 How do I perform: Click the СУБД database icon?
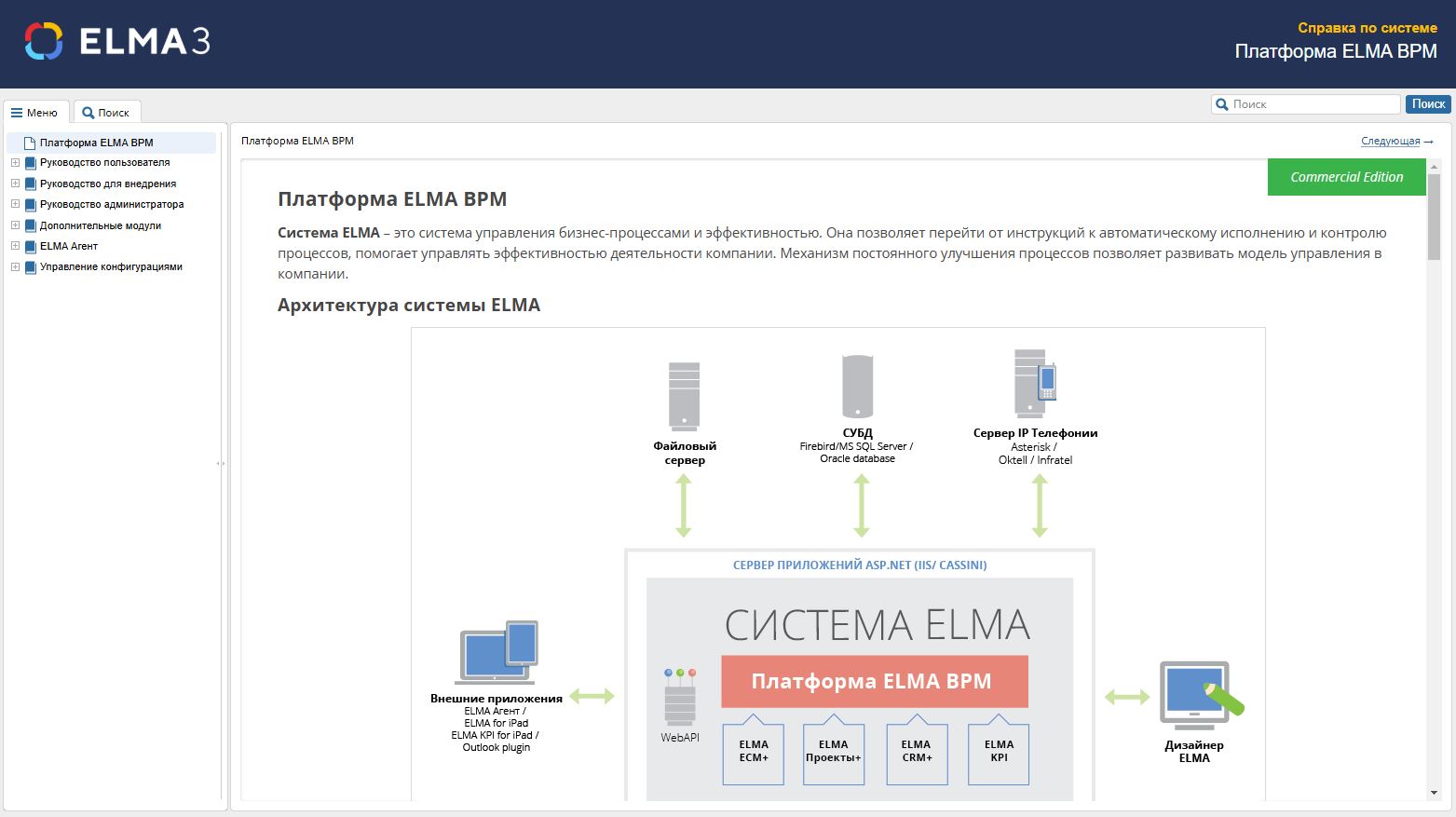[x=857, y=387]
